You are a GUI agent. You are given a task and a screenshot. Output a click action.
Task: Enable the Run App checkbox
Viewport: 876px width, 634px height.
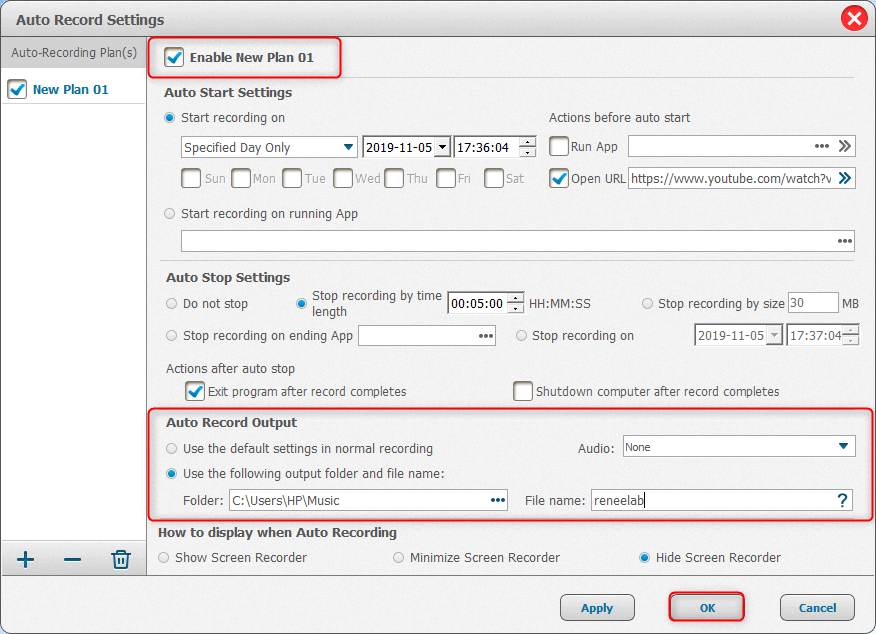(559, 146)
